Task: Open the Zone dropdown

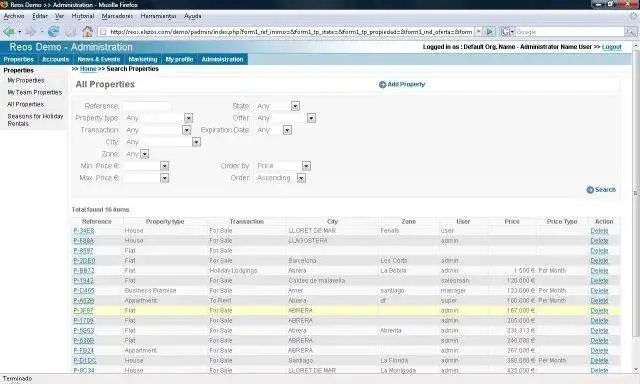Action: (144, 154)
